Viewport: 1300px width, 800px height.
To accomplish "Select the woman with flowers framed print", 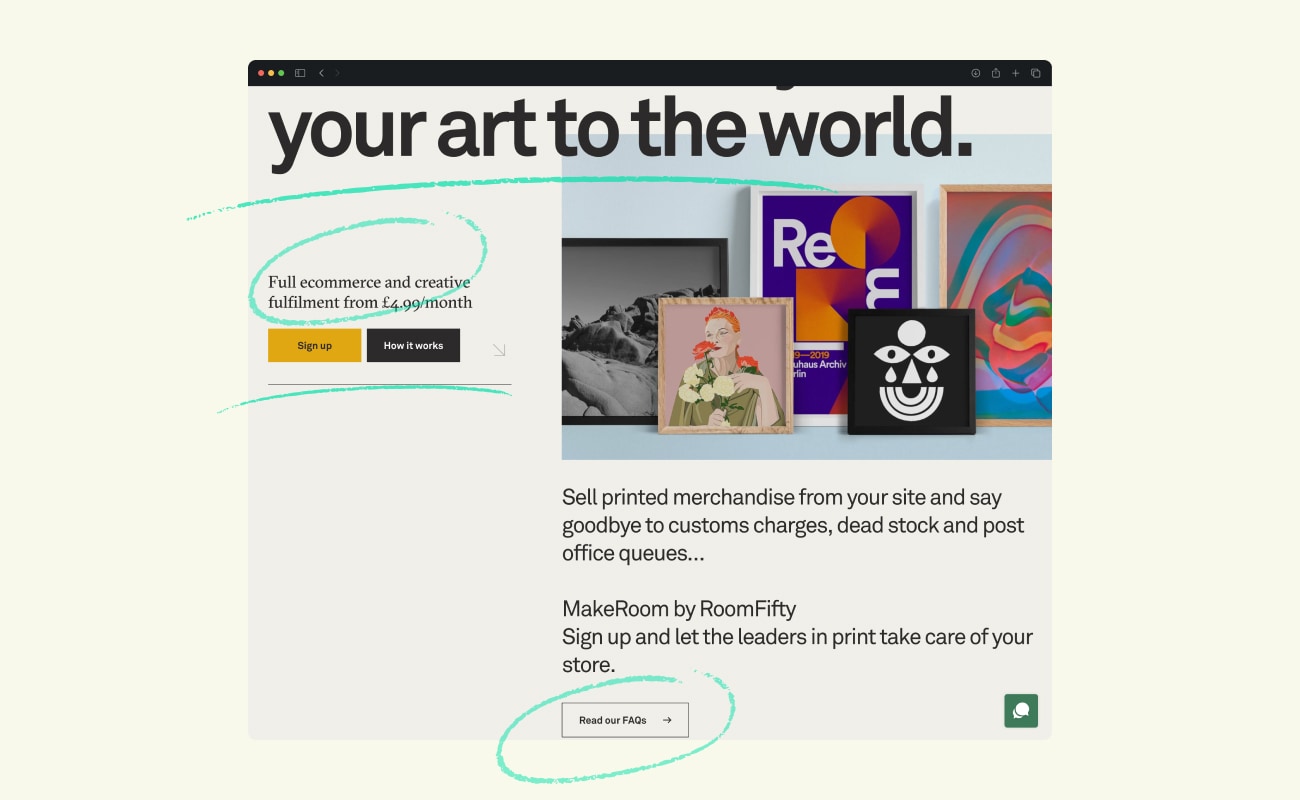I will point(726,365).
